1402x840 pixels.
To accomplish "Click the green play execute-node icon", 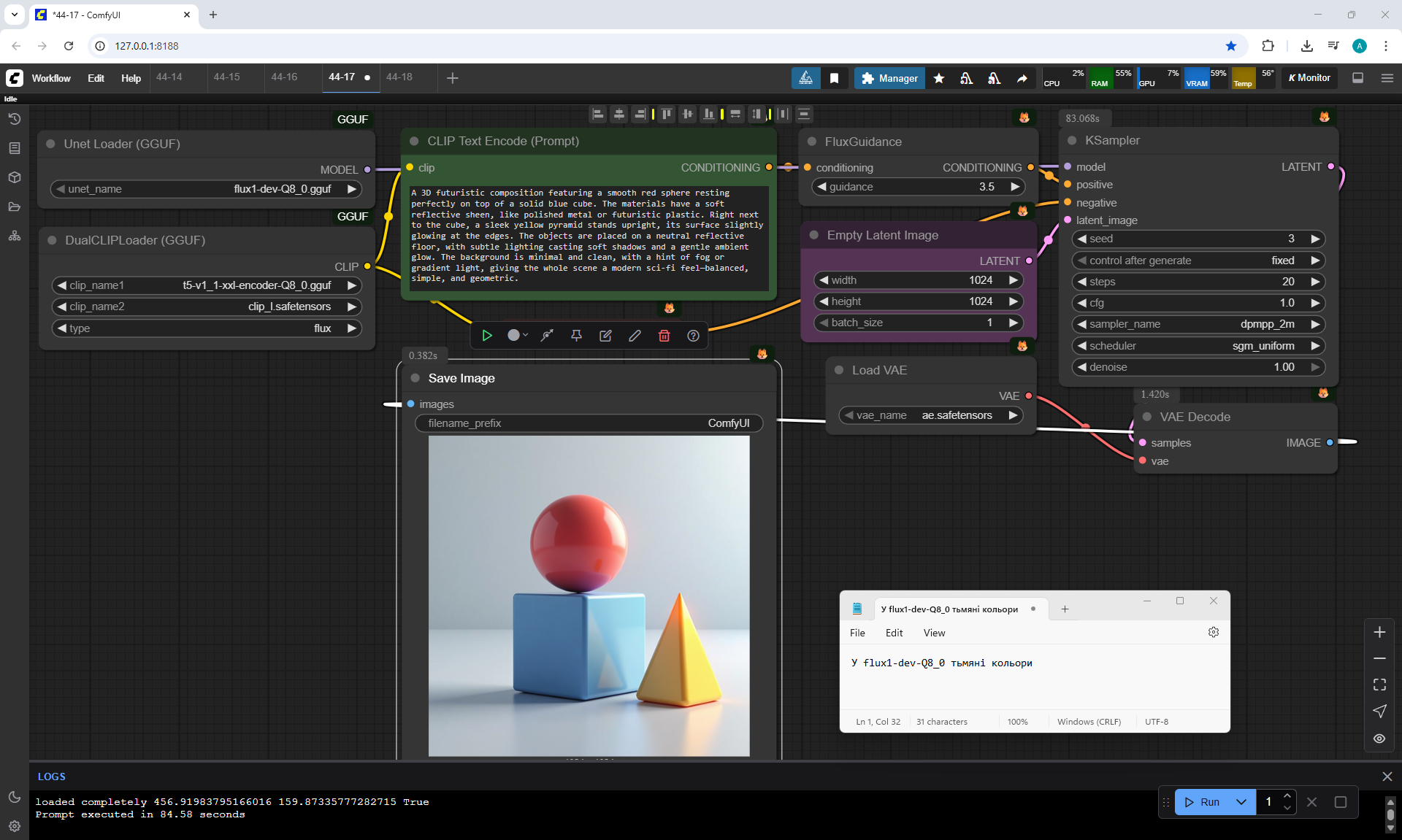I will tap(487, 336).
